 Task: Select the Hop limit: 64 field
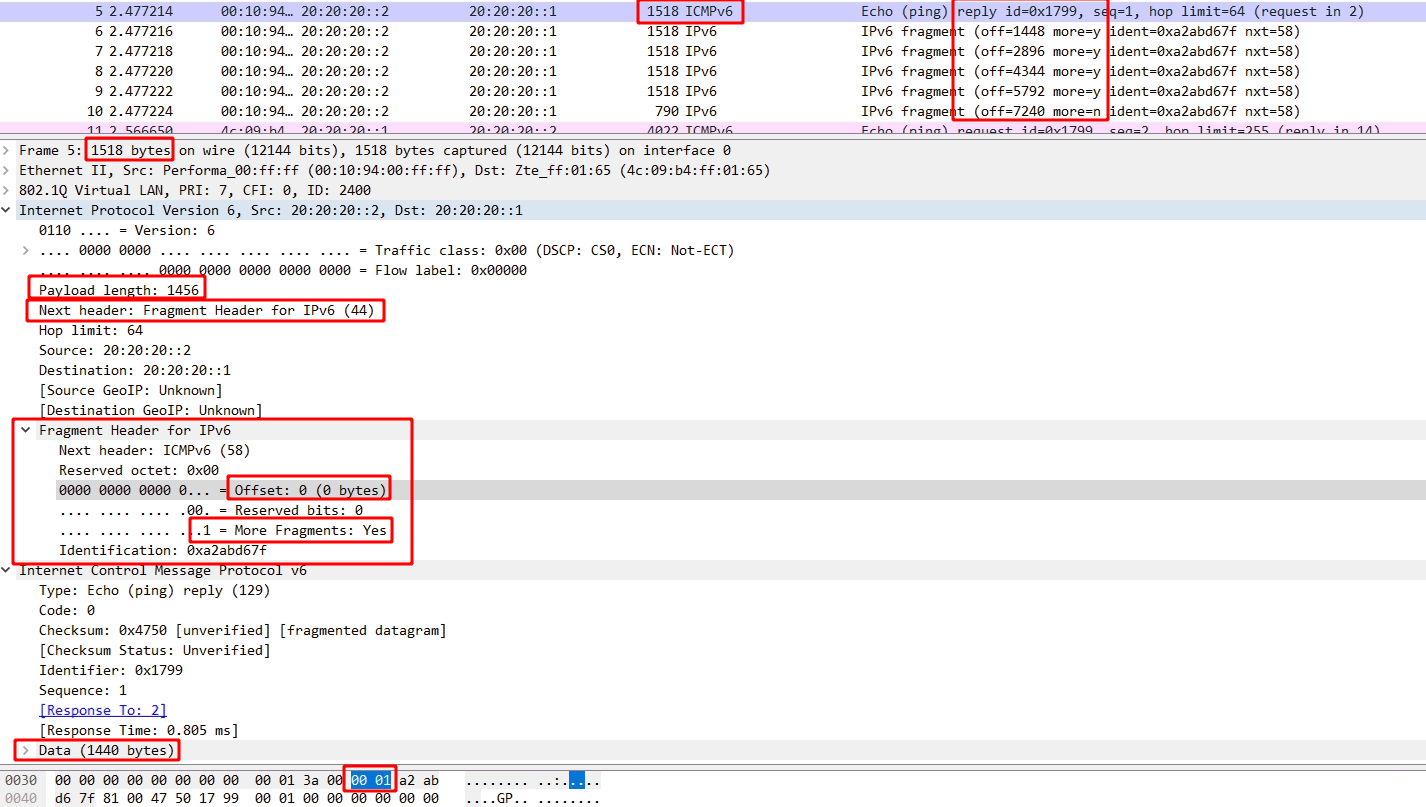pos(91,330)
